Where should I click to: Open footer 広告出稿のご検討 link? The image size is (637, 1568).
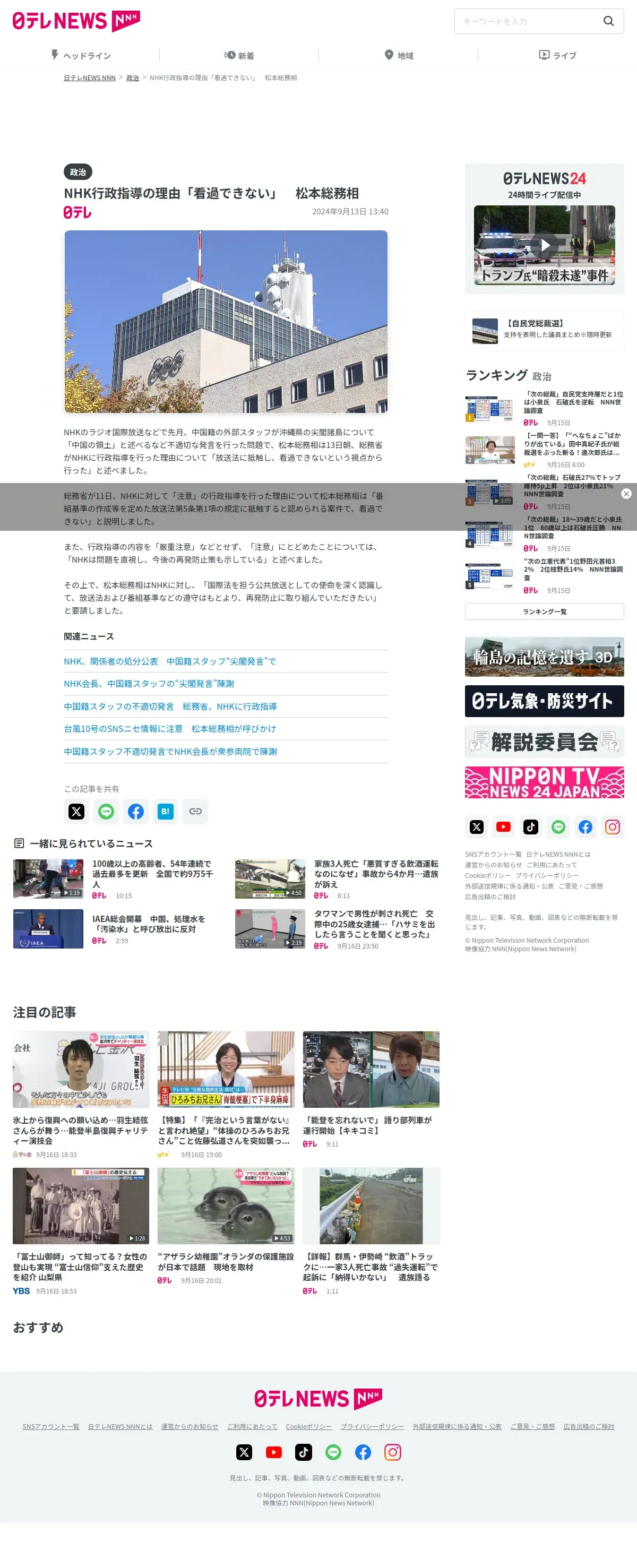pos(589,1426)
